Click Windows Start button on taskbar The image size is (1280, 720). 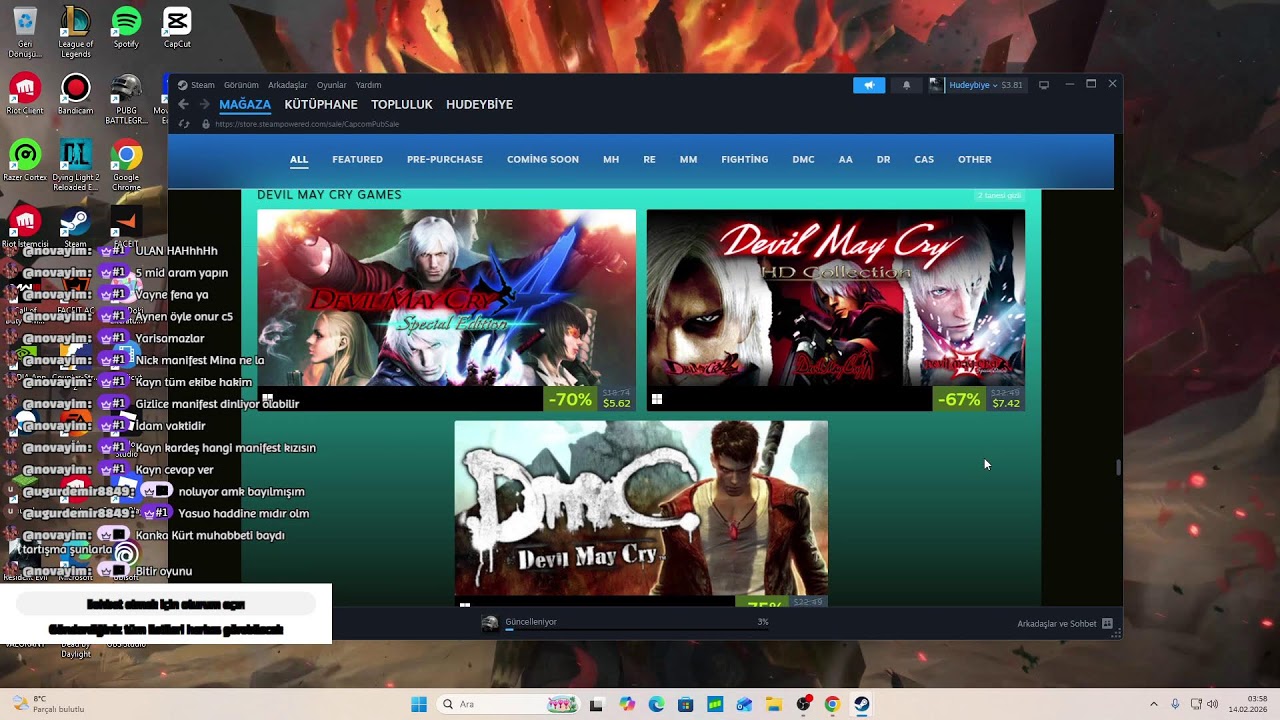(x=419, y=704)
